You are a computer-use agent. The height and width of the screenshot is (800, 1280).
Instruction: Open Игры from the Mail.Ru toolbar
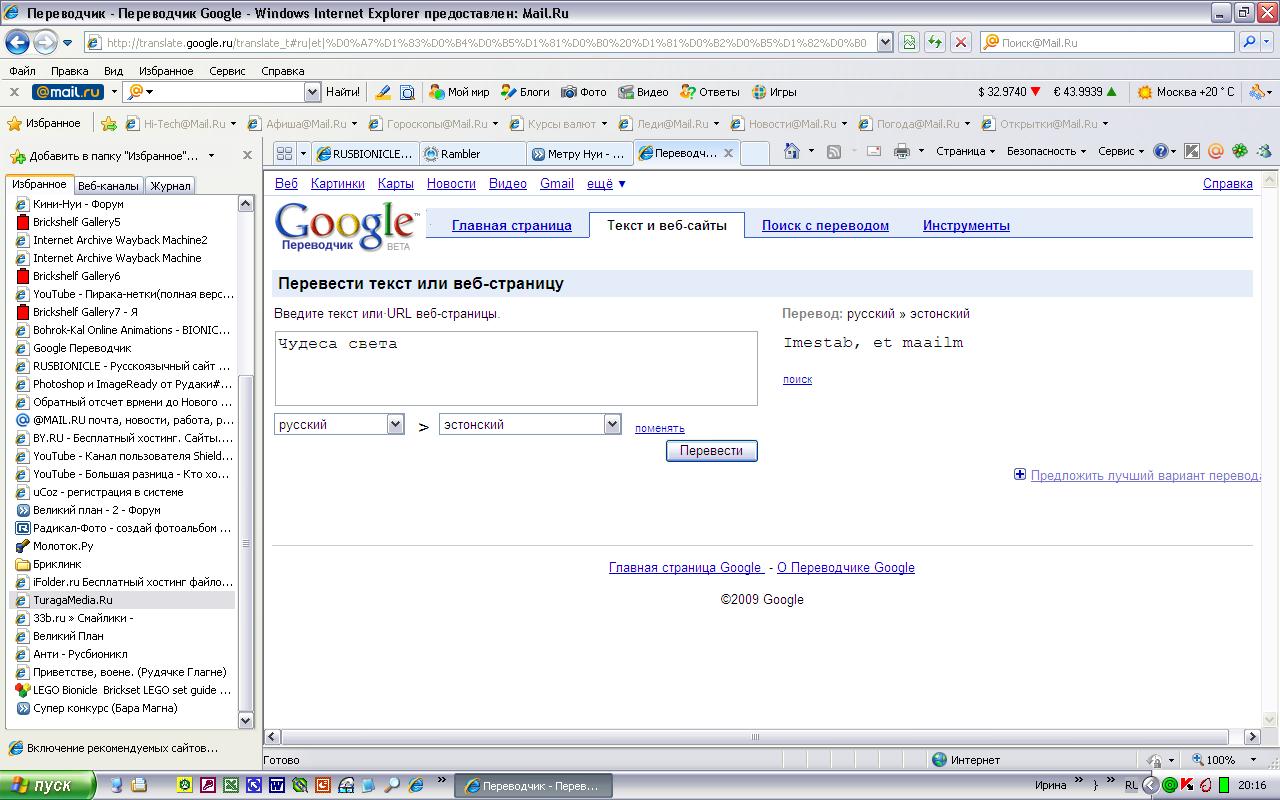[774, 92]
